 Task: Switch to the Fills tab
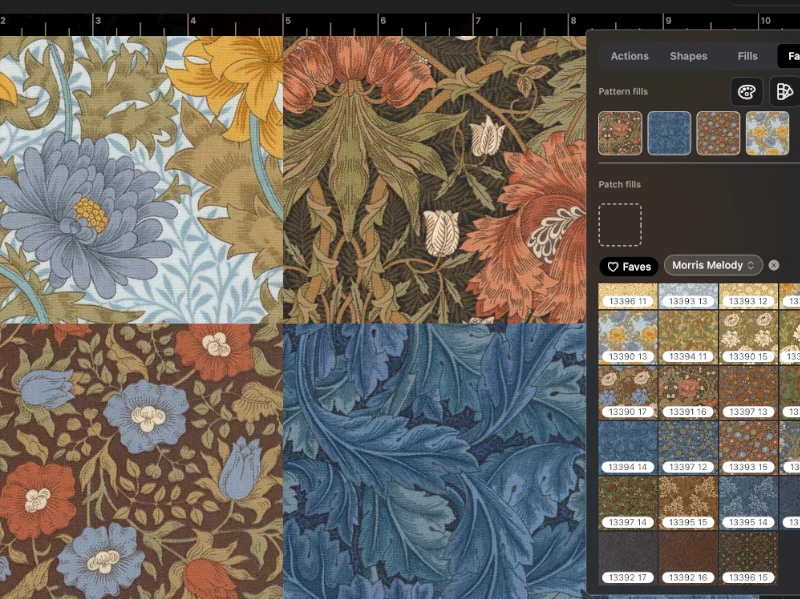click(x=747, y=56)
